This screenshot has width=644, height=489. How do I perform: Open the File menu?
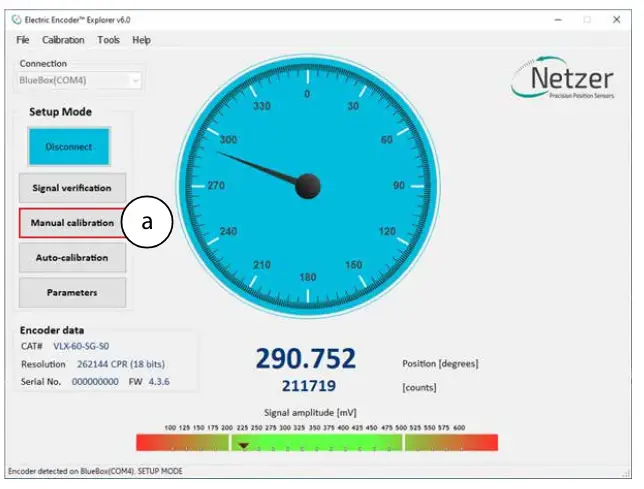coord(23,40)
